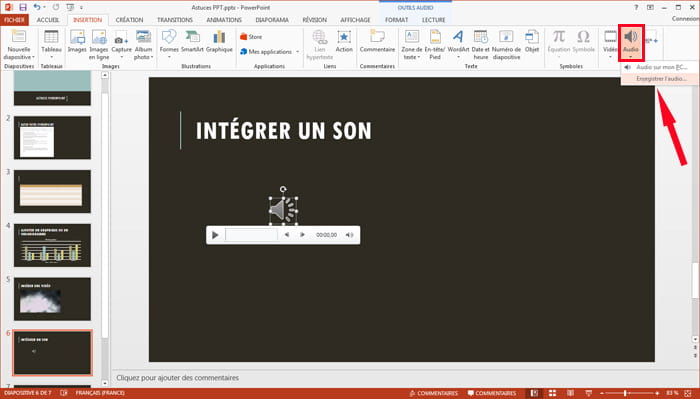Click the Audio button in ribbon
This screenshot has width=700, height=399.
click(x=631, y=43)
